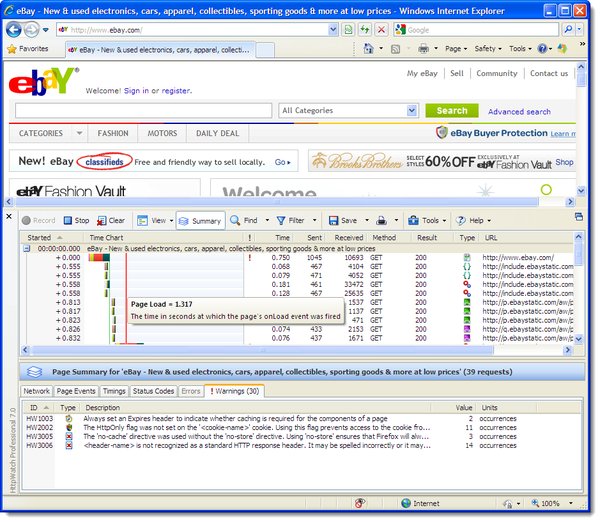Click the green eBay Search button
This screenshot has width=600, height=522.
coord(451,111)
